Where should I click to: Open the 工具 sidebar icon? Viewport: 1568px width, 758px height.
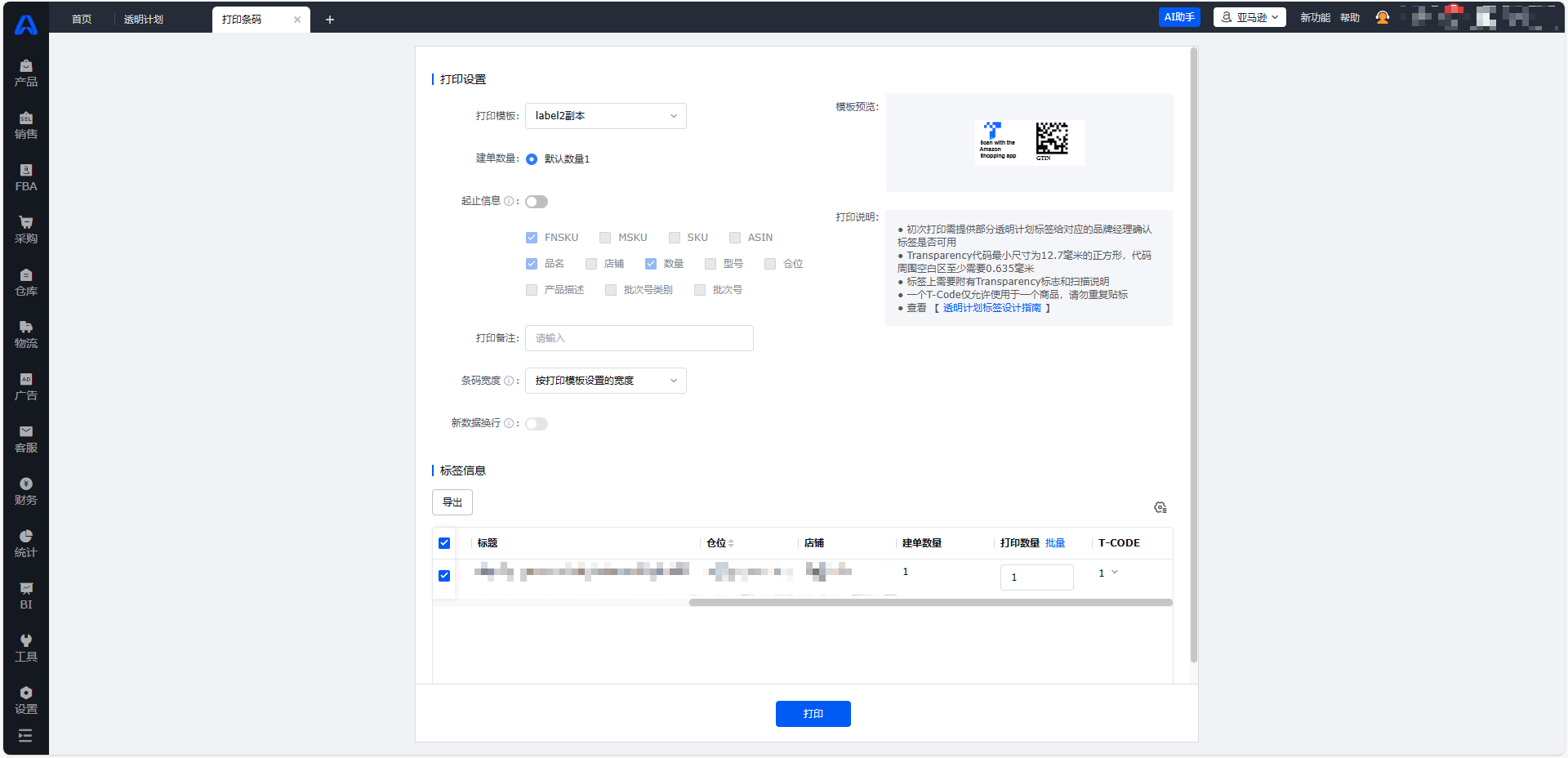click(x=26, y=648)
